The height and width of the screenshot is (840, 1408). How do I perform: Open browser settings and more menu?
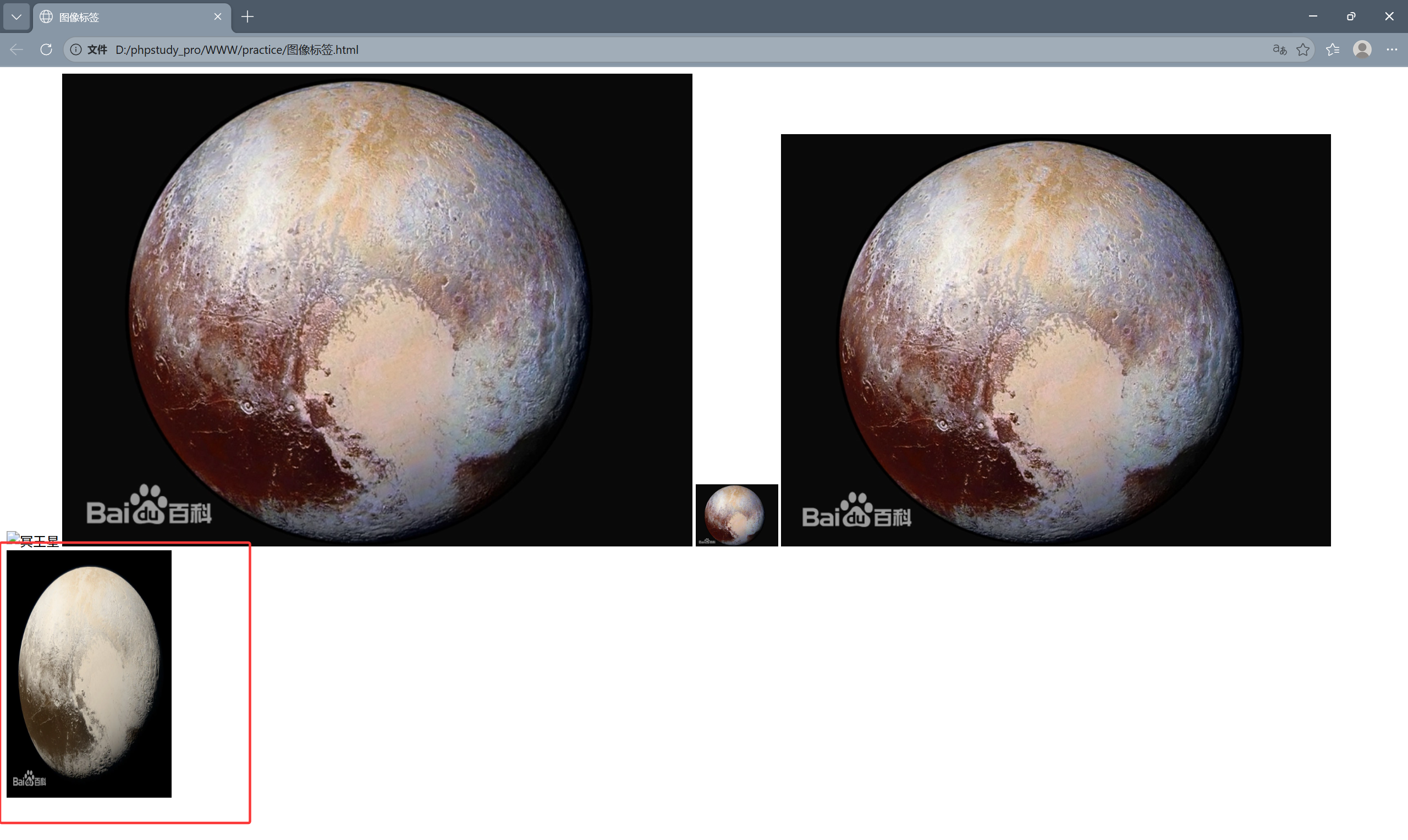[x=1391, y=50]
